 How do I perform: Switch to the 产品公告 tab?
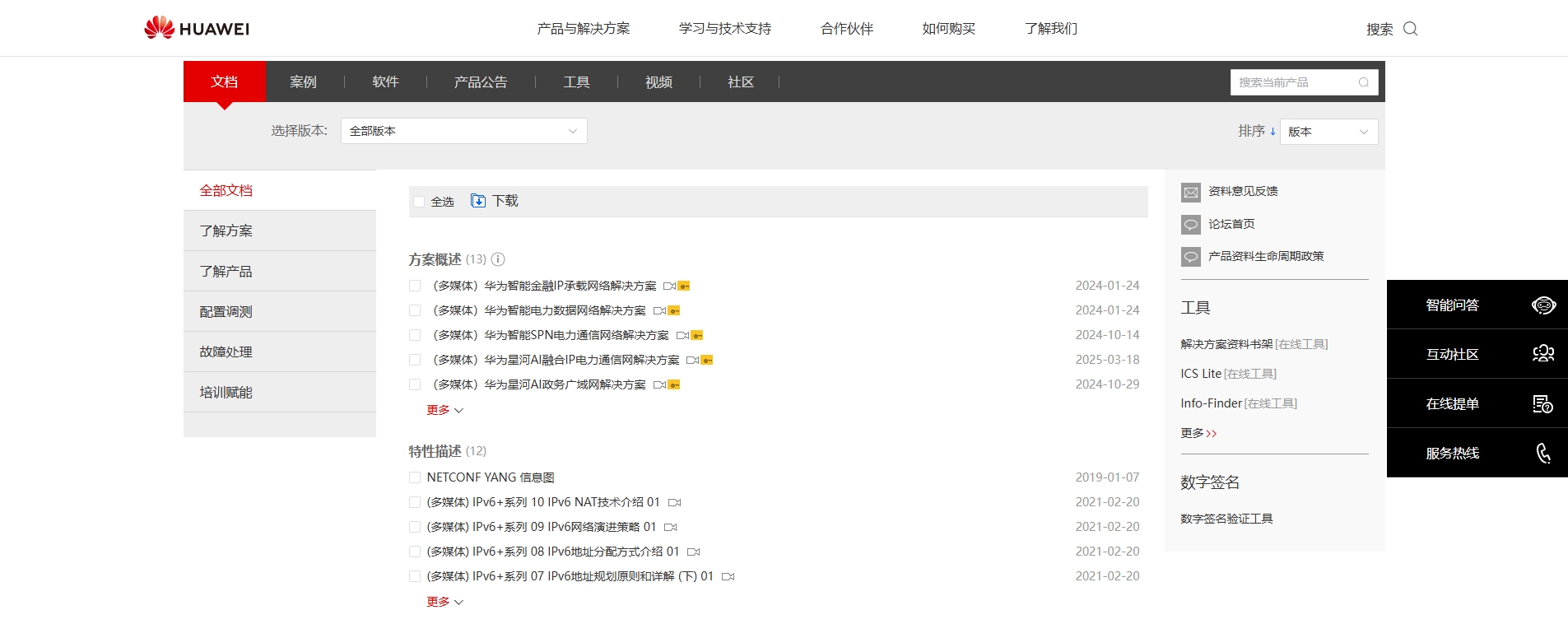pos(481,81)
